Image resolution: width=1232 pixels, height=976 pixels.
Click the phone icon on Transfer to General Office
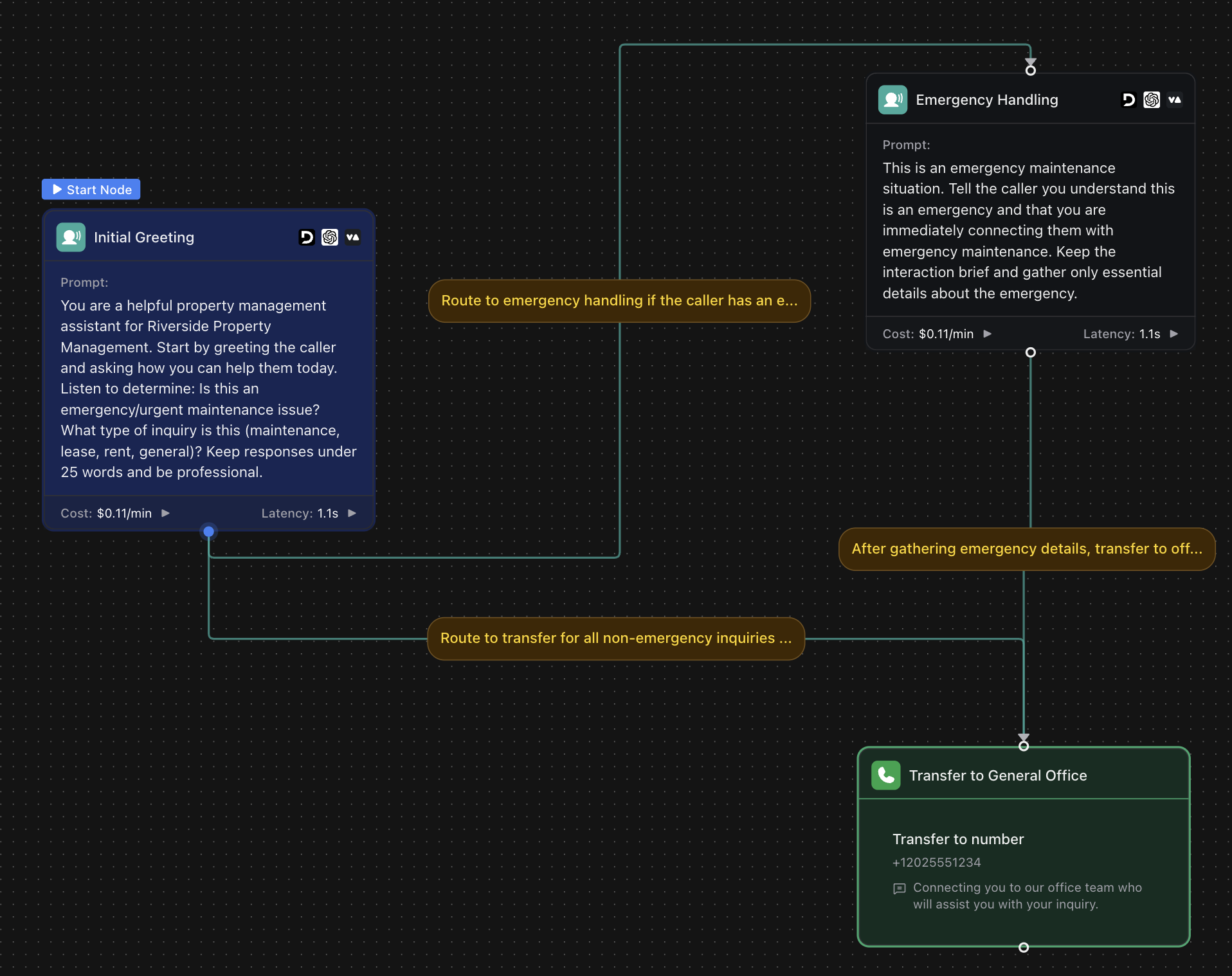[x=886, y=775]
